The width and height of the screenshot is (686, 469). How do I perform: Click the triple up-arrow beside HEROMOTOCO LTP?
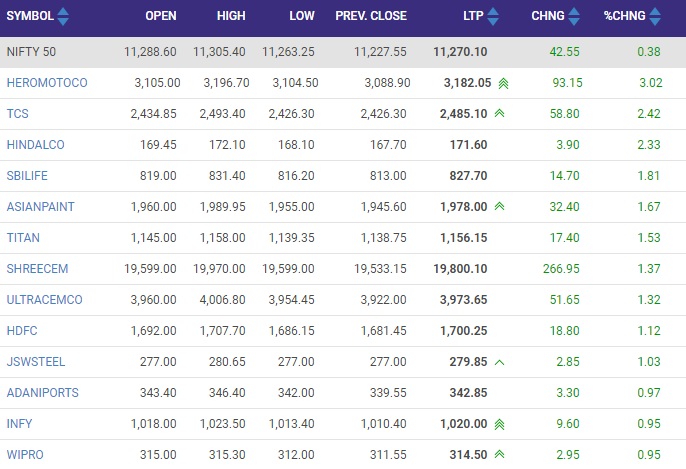pyautogui.click(x=504, y=83)
